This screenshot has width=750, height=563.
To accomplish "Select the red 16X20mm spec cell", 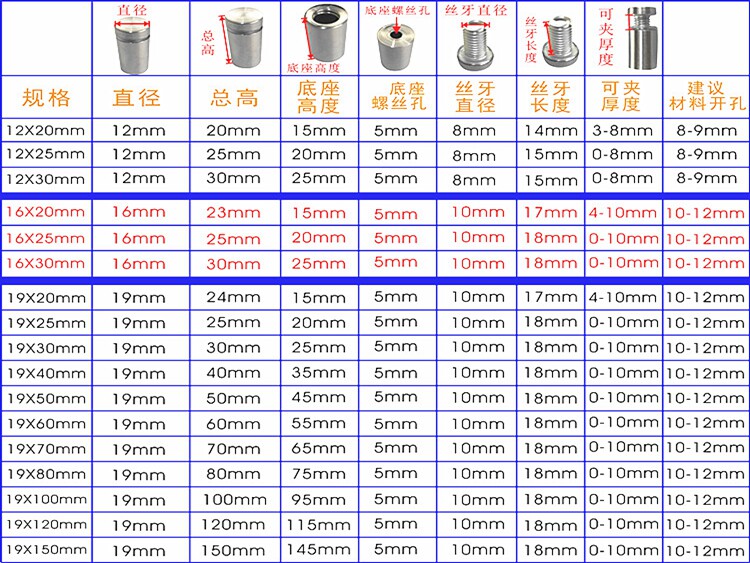I will point(46,212).
